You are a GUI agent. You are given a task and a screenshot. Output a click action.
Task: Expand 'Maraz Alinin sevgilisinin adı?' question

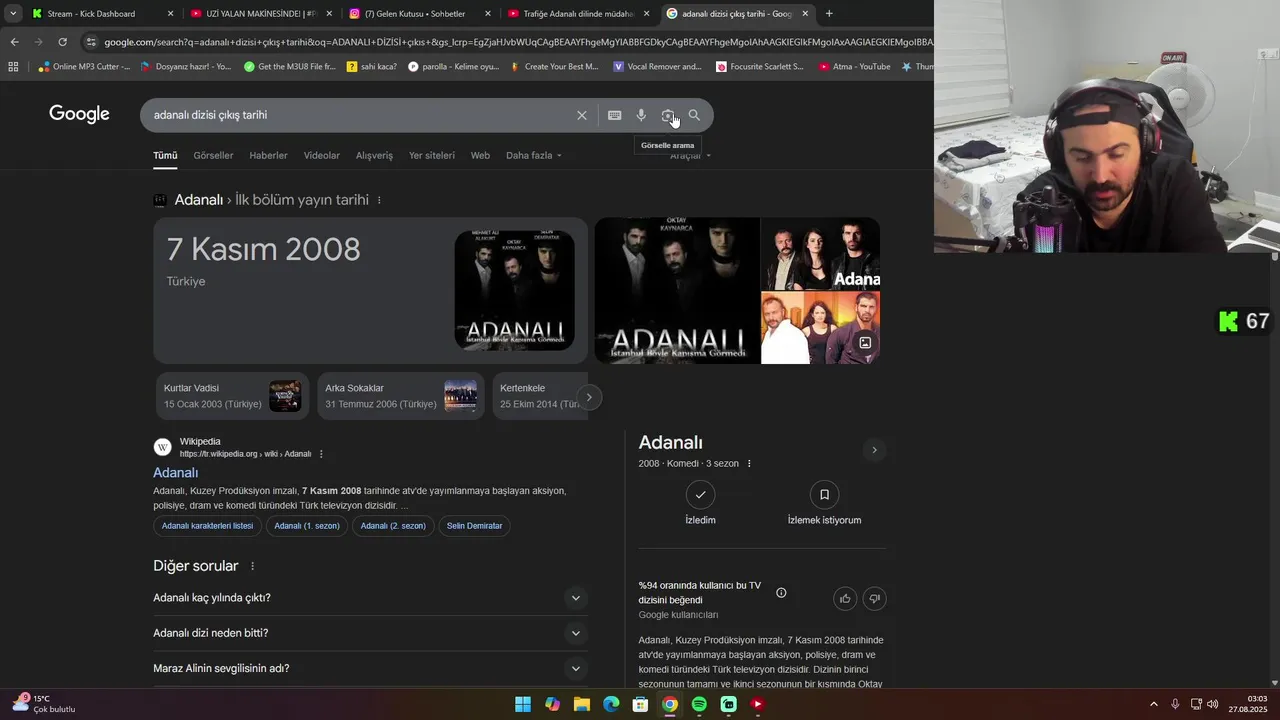pyautogui.click(x=370, y=668)
